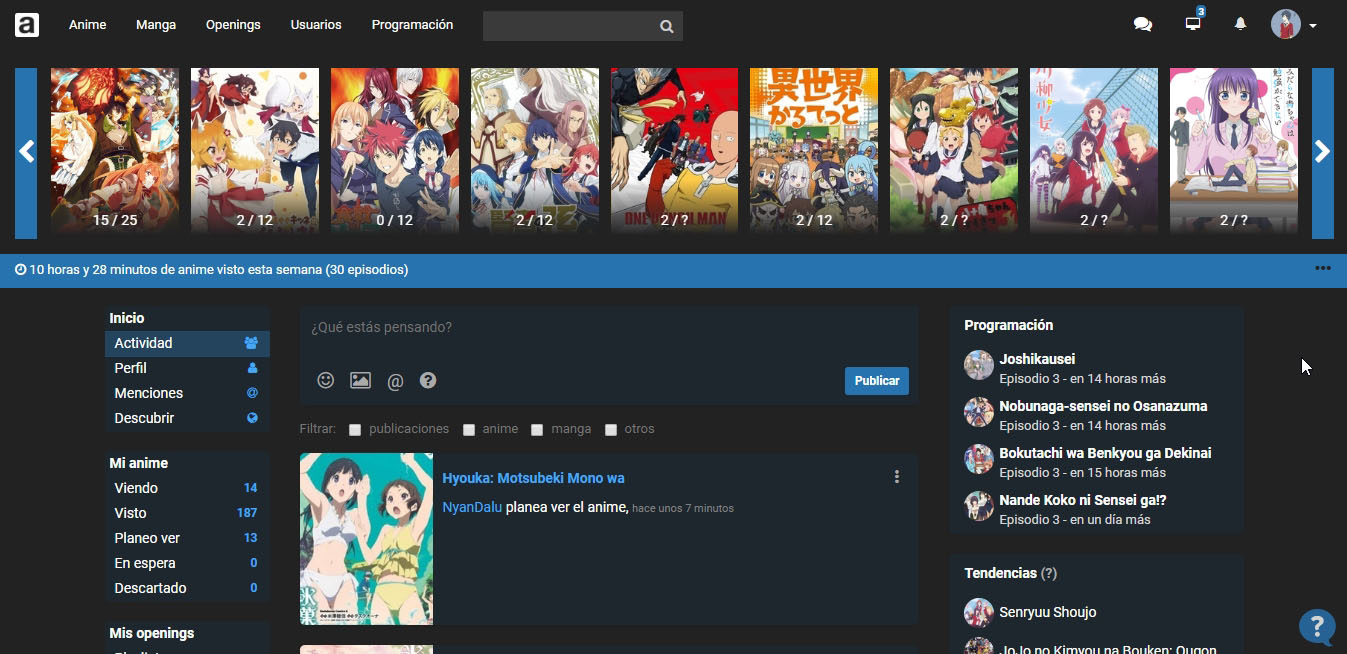Open NyanDalu's profile link

pos(472,507)
